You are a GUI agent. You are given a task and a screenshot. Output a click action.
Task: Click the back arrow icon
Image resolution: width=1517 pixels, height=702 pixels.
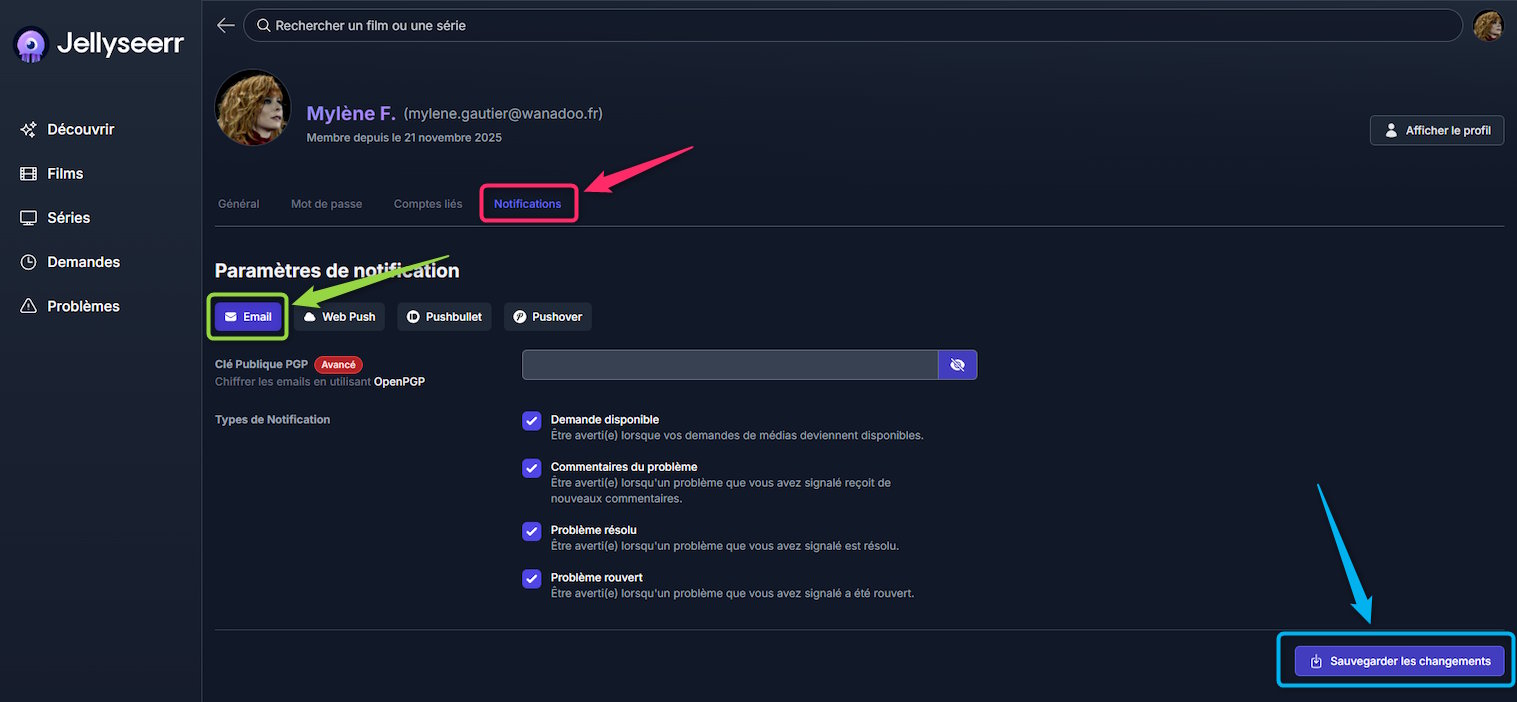pyautogui.click(x=226, y=25)
